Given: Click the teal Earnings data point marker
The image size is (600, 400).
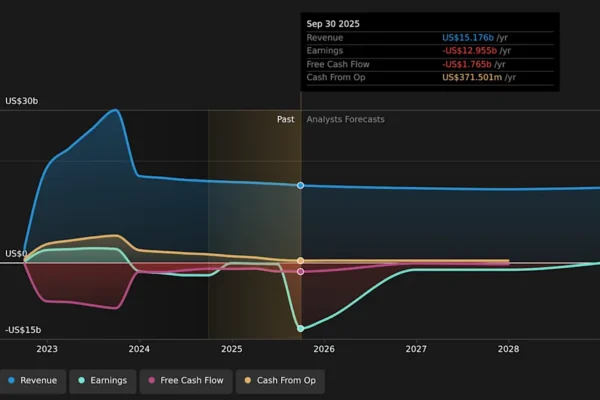Looking at the screenshot, I should (300, 328).
